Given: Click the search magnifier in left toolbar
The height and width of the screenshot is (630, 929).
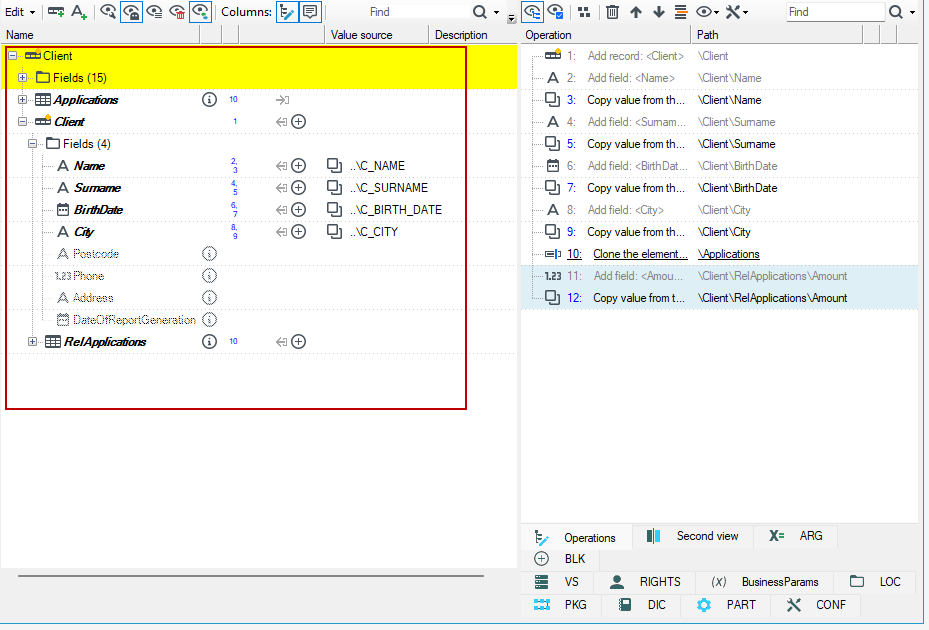Looking at the screenshot, I should (480, 11).
